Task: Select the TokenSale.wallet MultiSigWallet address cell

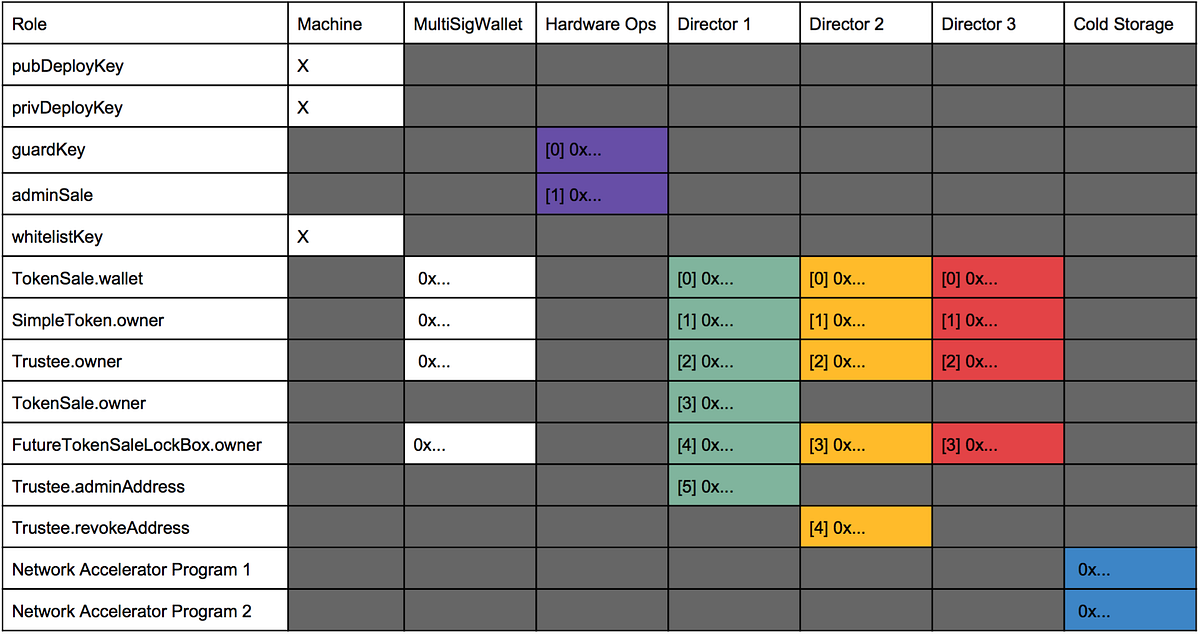Action: point(469,279)
